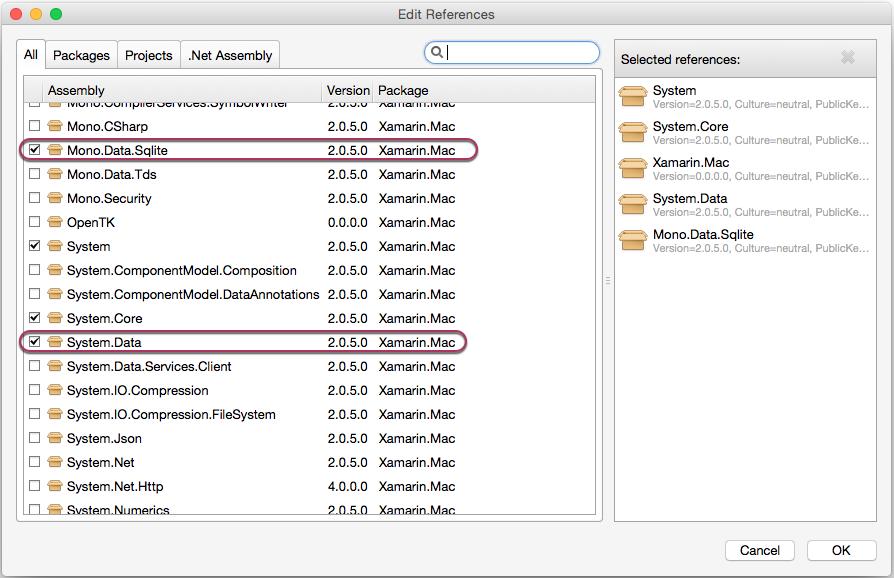Check the System.Json checkbox
894x578 pixels.
[x=35, y=437]
